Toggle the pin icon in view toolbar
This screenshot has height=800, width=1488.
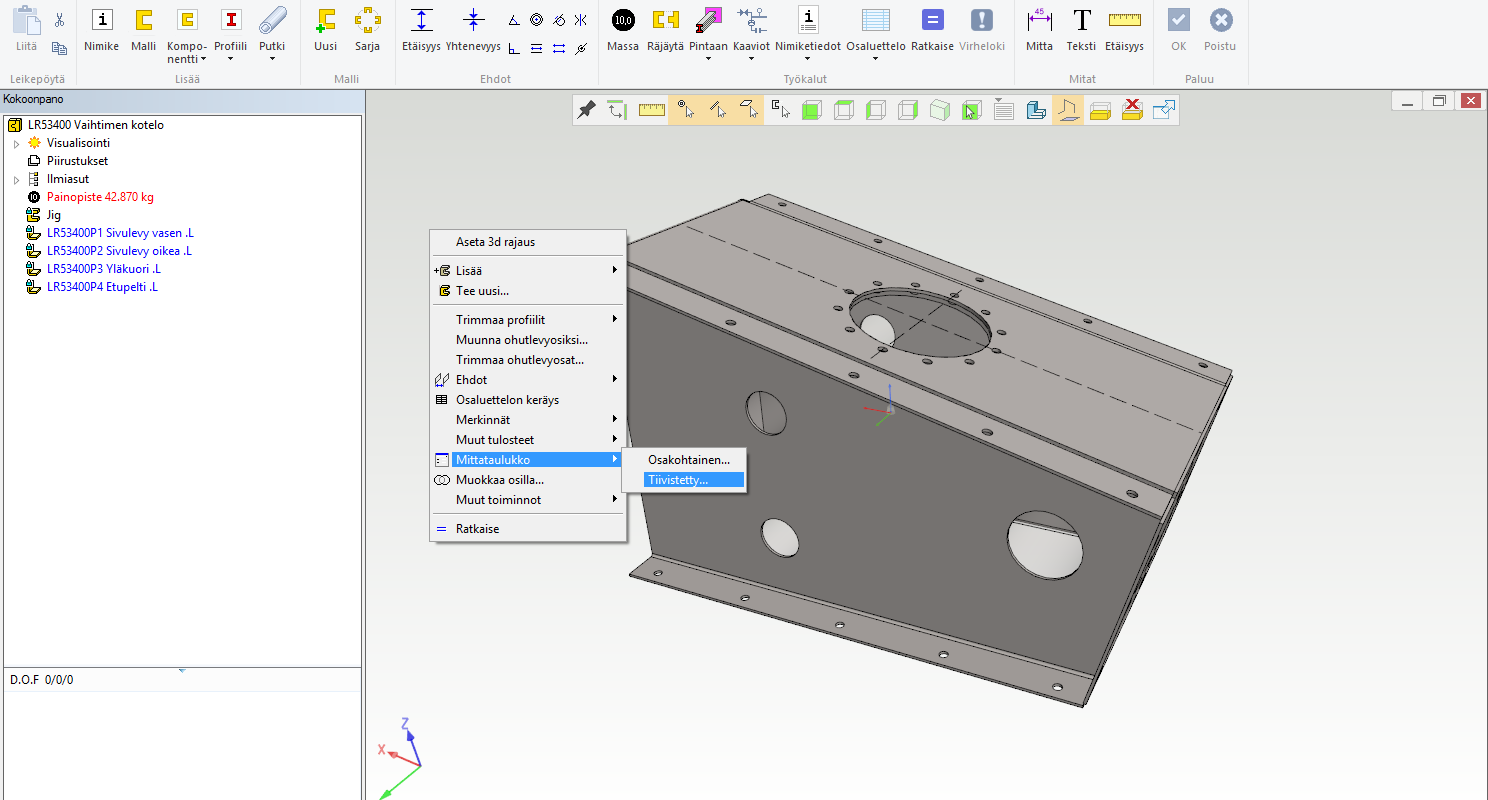588,110
